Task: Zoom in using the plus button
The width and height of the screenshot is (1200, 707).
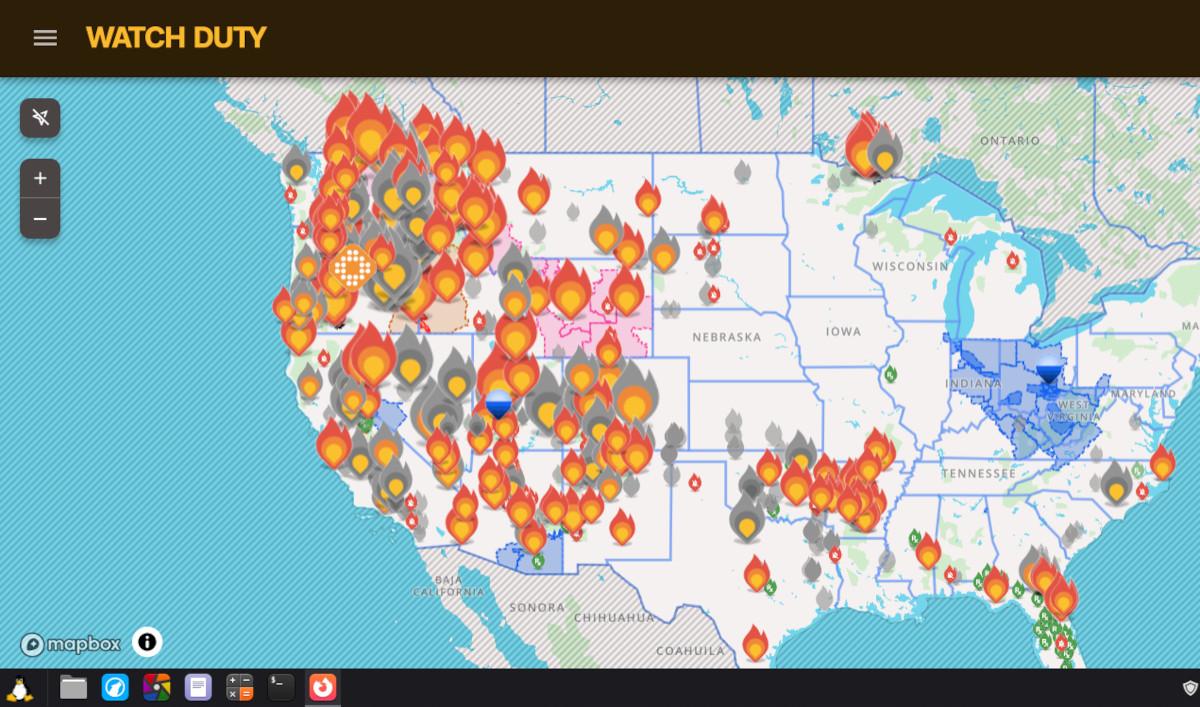Action: pos(40,178)
